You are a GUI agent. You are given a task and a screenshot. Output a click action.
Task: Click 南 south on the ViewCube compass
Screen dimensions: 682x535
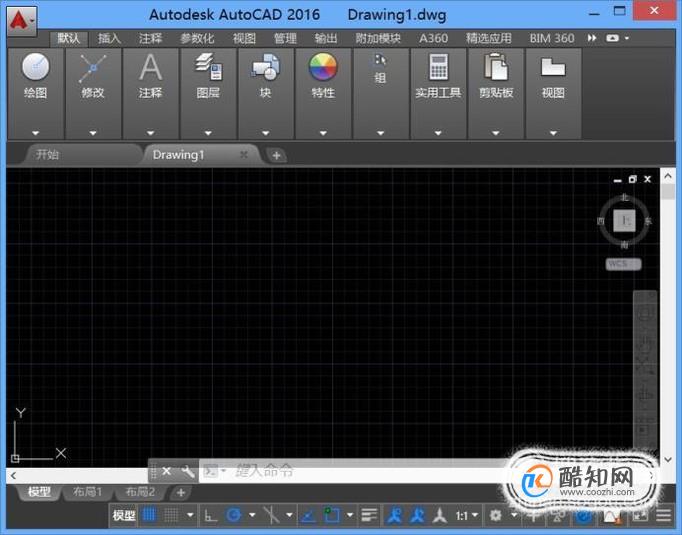tap(625, 245)
